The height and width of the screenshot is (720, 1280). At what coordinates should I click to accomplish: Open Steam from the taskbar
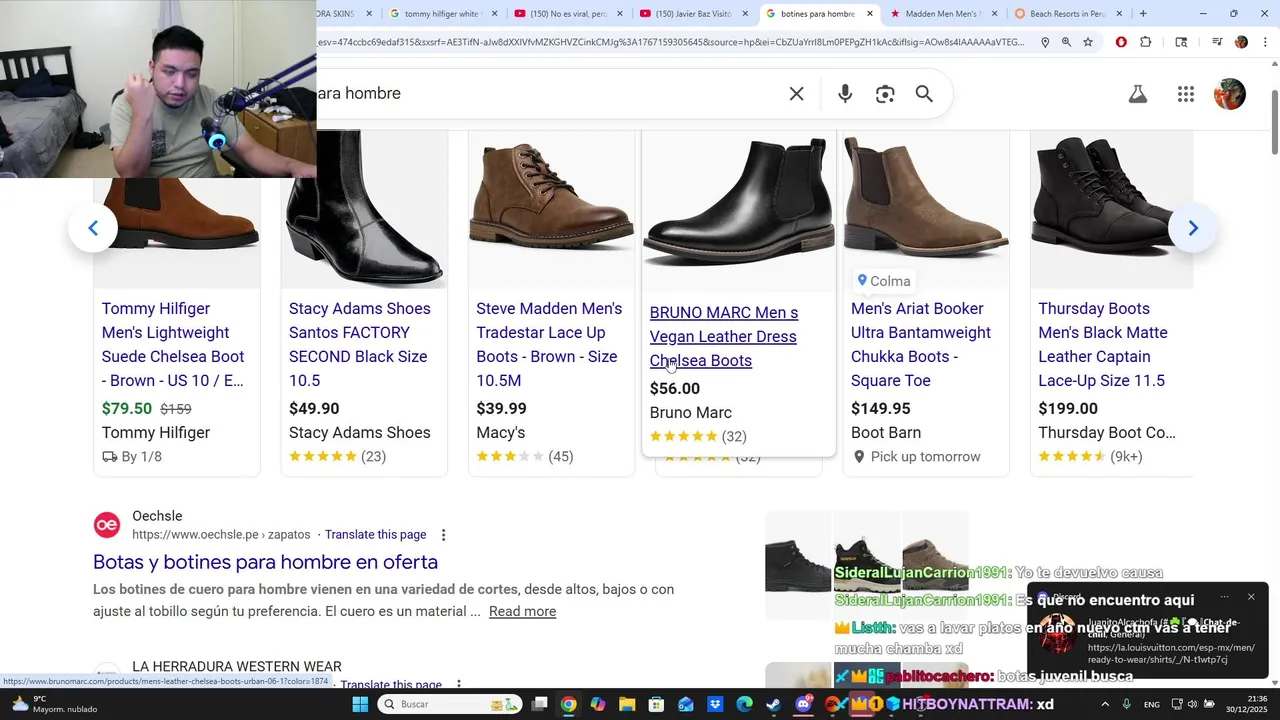773,704
